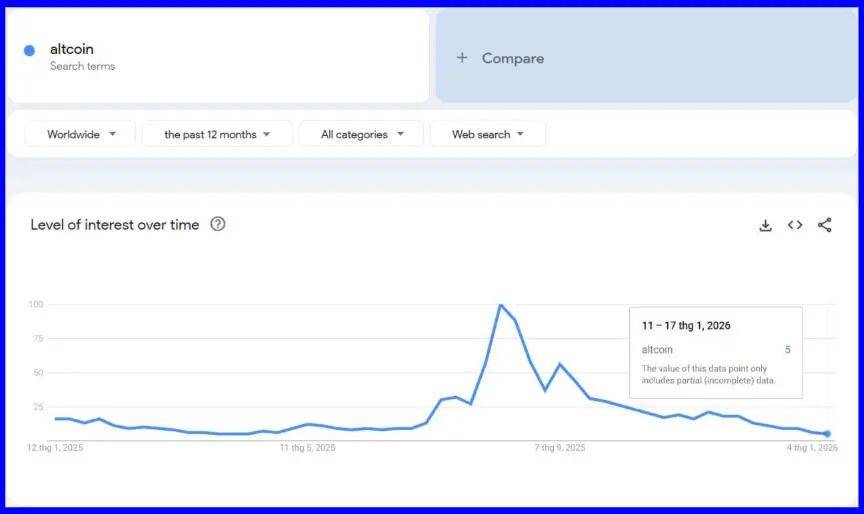Click the blue dot beside altcoin
This screenshot has height=514, width=864.
click(x=29, y=50)
